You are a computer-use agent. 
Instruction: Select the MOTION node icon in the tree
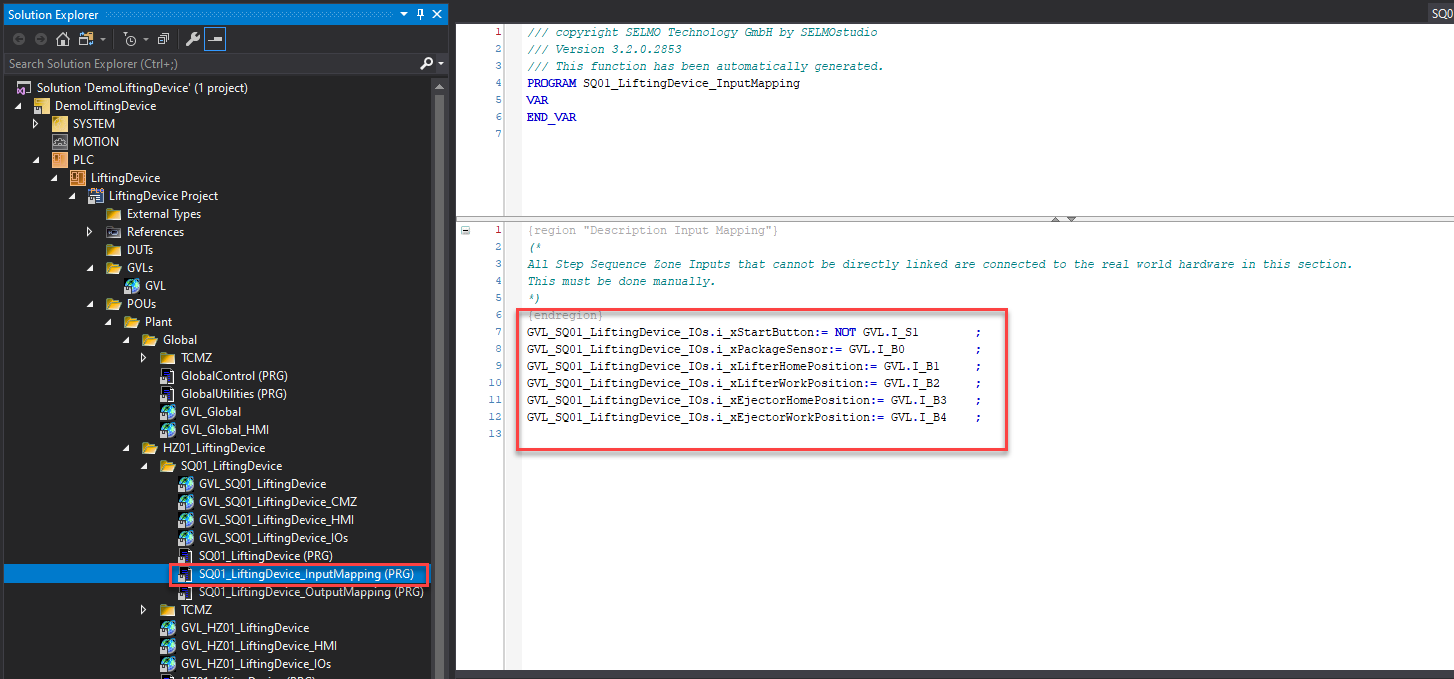coord(60,142)
